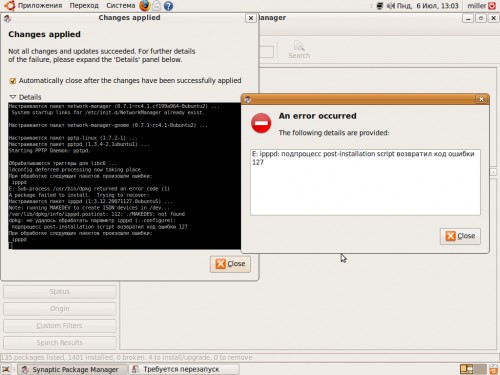Click Close in the error dialog
The width and height of the screenshot is (500, 375).
[460, 236]
